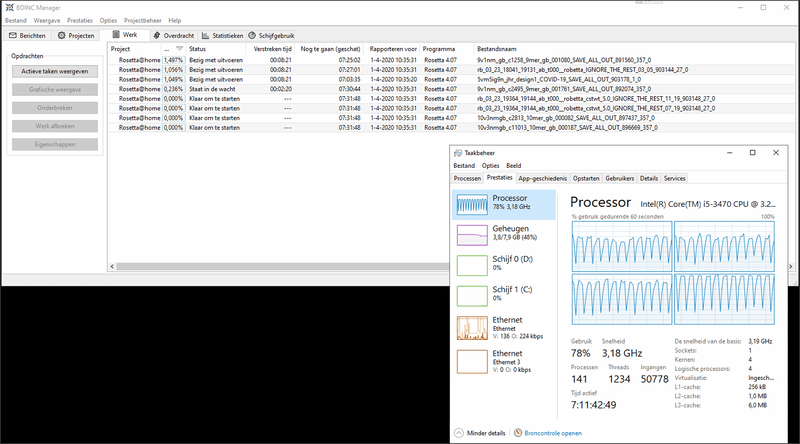Open Bestand menu in Taakbeheer
This screenshot has height=444, width=800.
click(x=464, y=165)
